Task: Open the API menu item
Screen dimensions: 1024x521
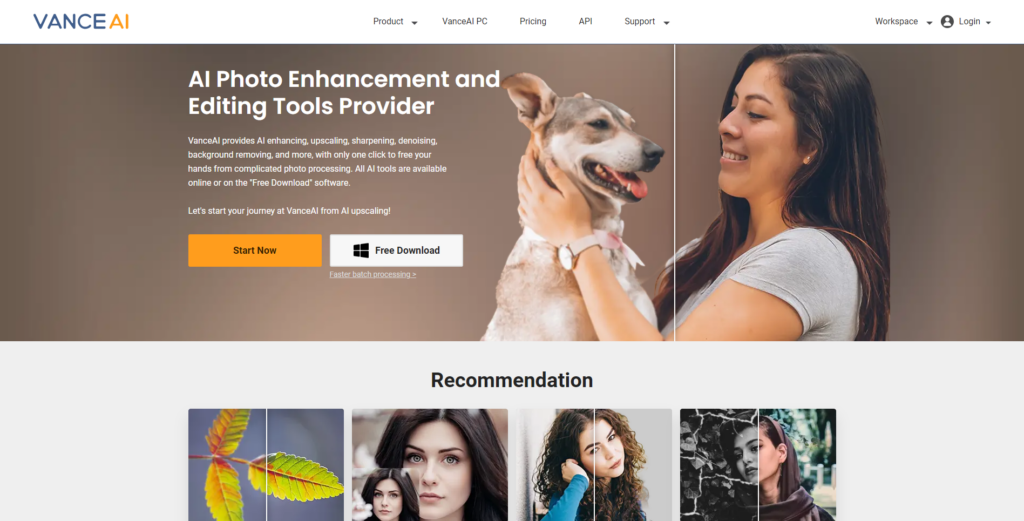Action: pyautogui.click(x=585, y=22)
